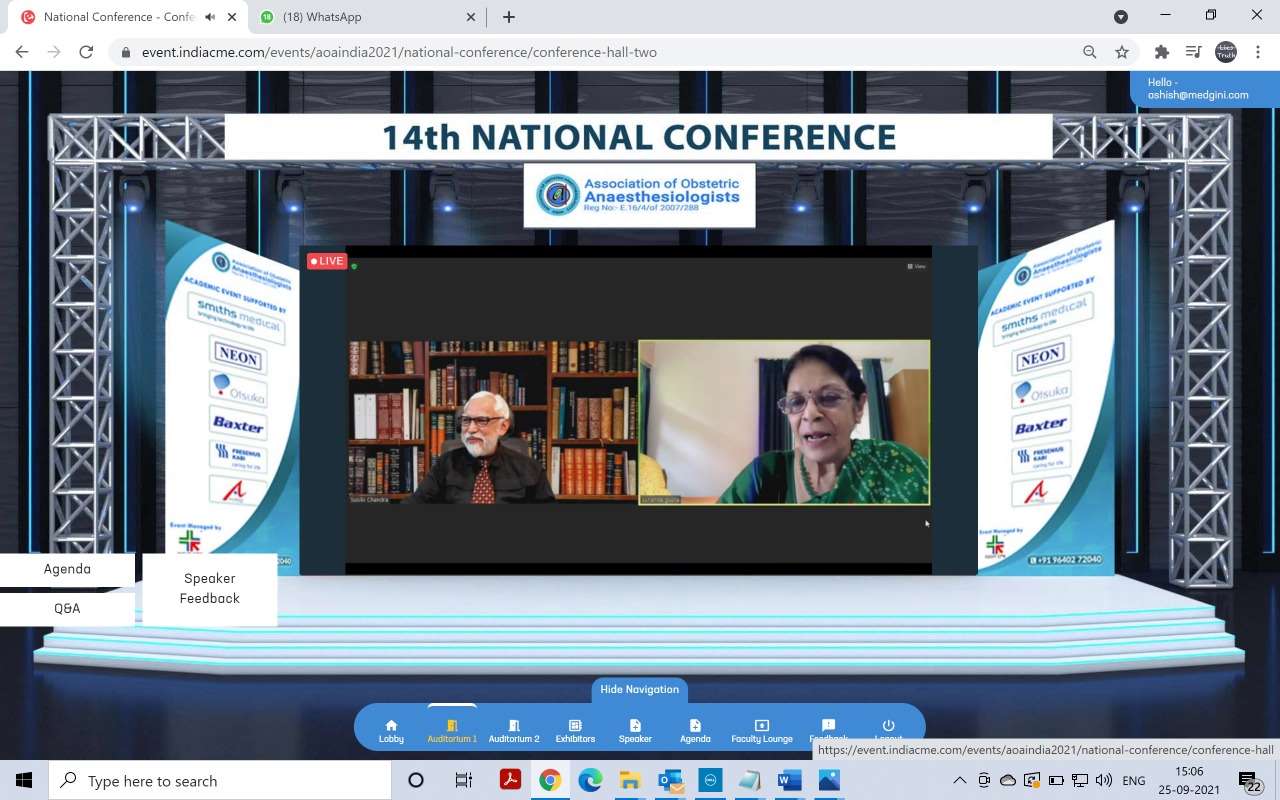Close the WhatsApp tab
The height and width of the screenshot is (800, 1280).
(472, 17)
